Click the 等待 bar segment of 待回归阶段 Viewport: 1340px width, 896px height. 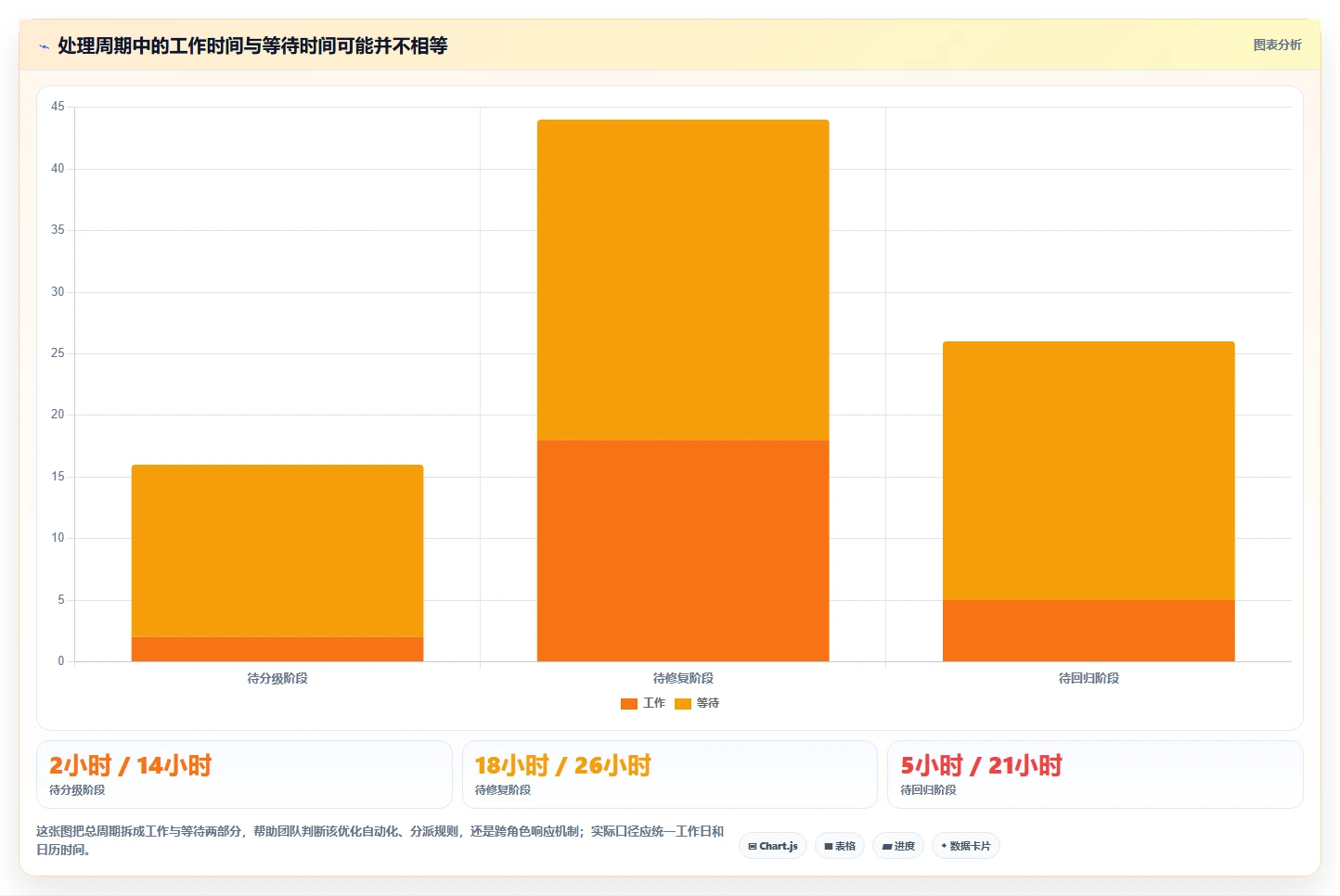1089,471
